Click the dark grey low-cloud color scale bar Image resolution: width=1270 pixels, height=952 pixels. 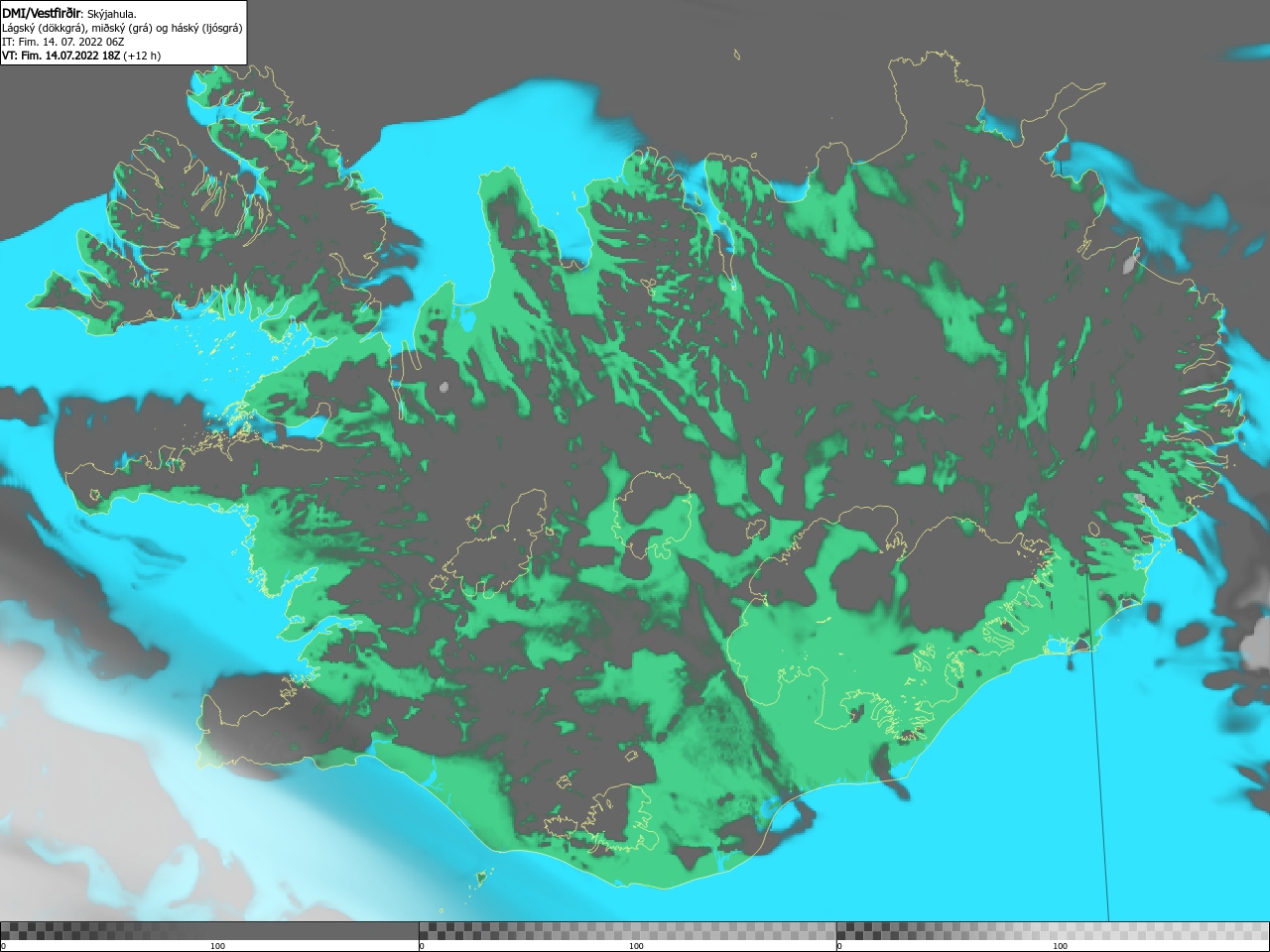209,930
